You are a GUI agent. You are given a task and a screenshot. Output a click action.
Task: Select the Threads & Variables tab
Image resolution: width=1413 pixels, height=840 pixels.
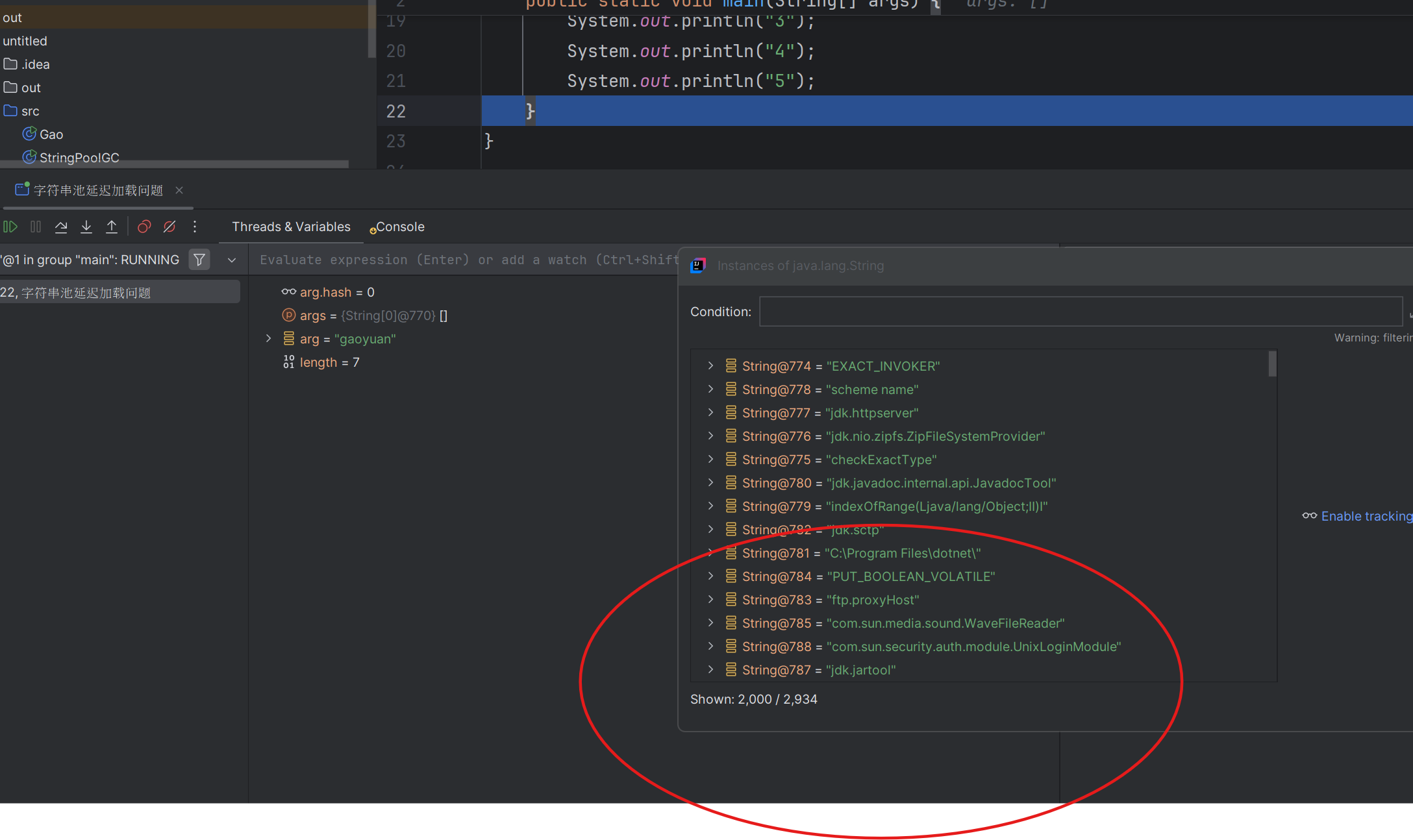(x=291, y=227)
